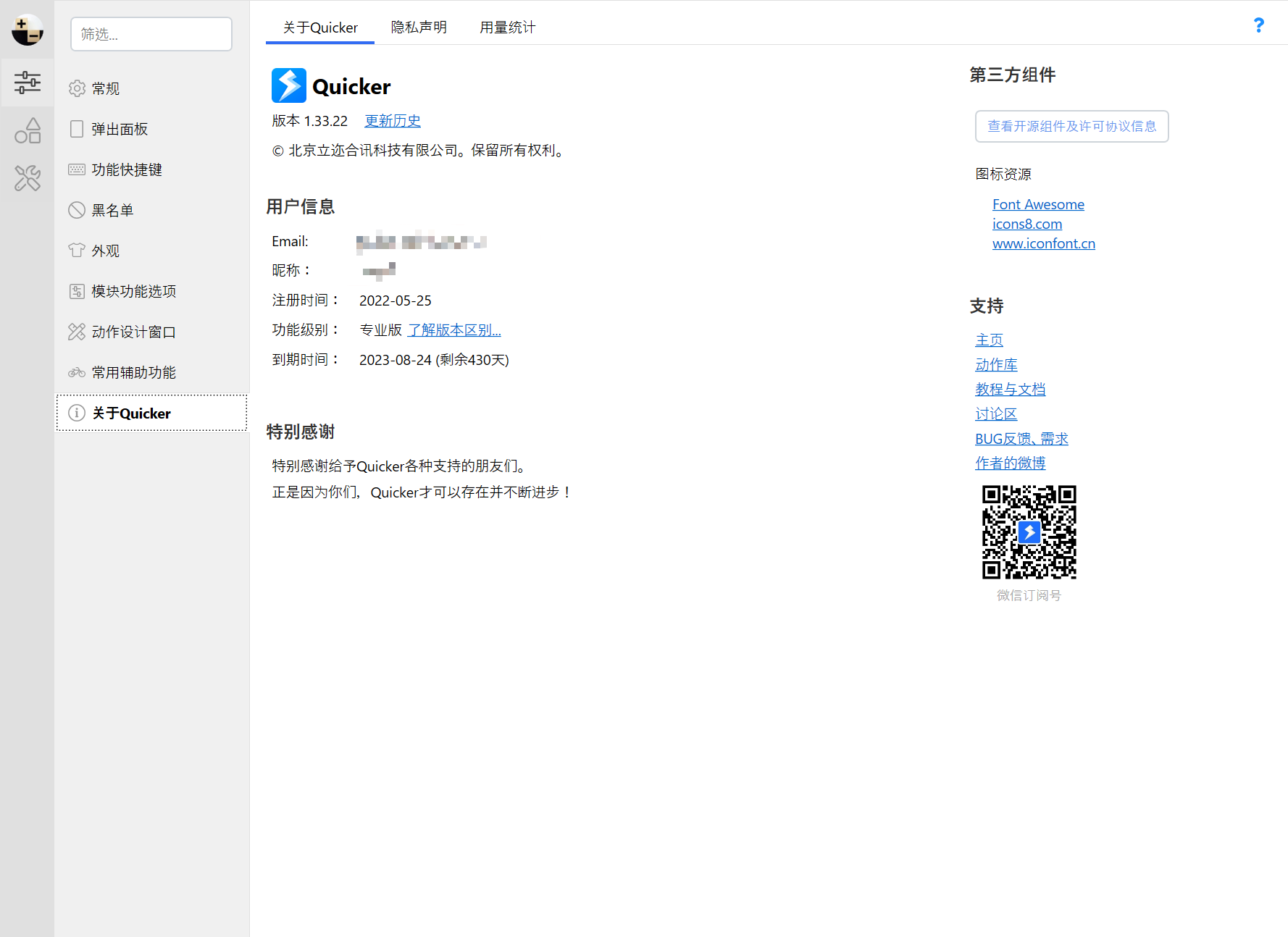Click the 筛选 filter input field

tap(151, 34)
